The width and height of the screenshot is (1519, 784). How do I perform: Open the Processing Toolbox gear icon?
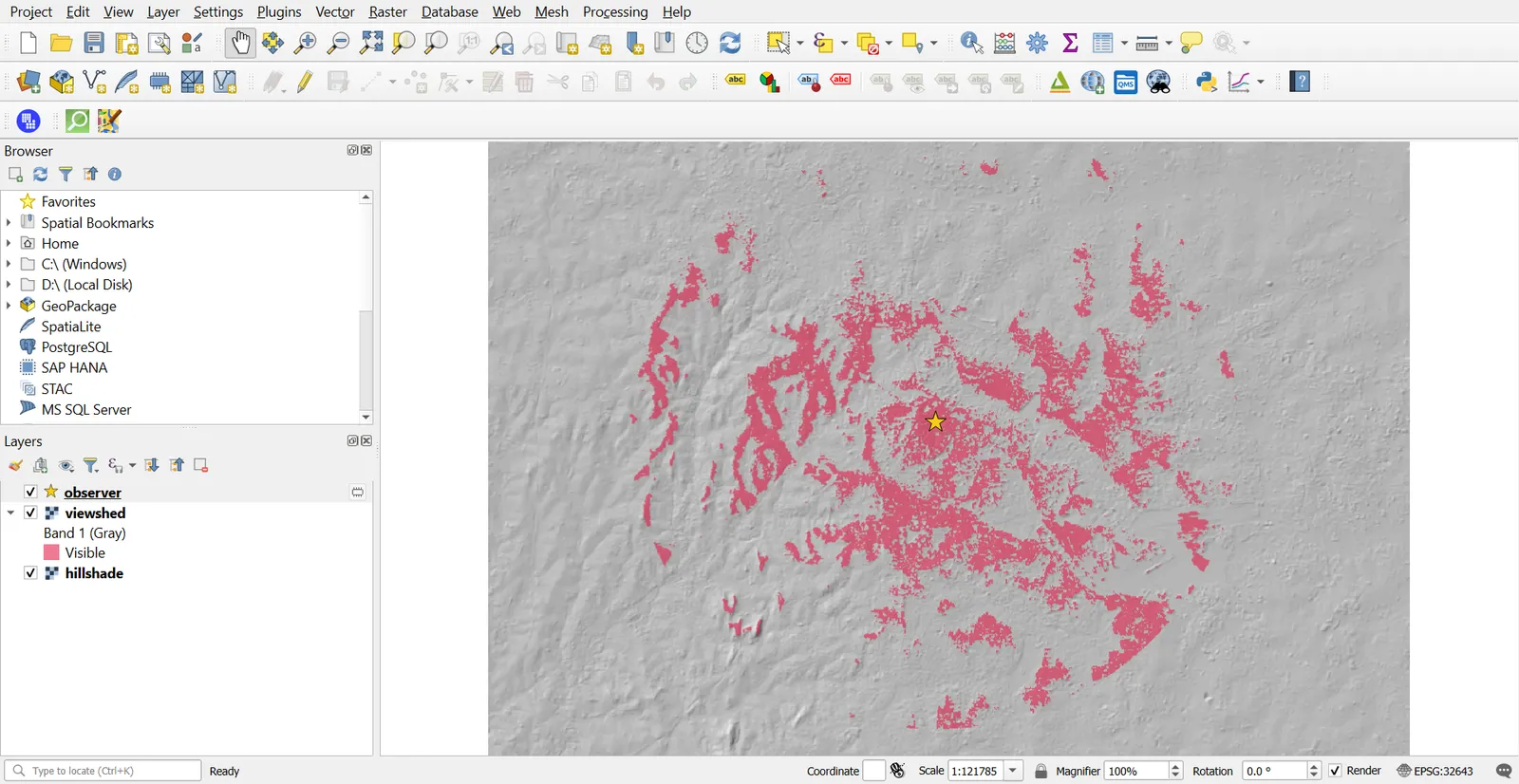point(1038,43)
